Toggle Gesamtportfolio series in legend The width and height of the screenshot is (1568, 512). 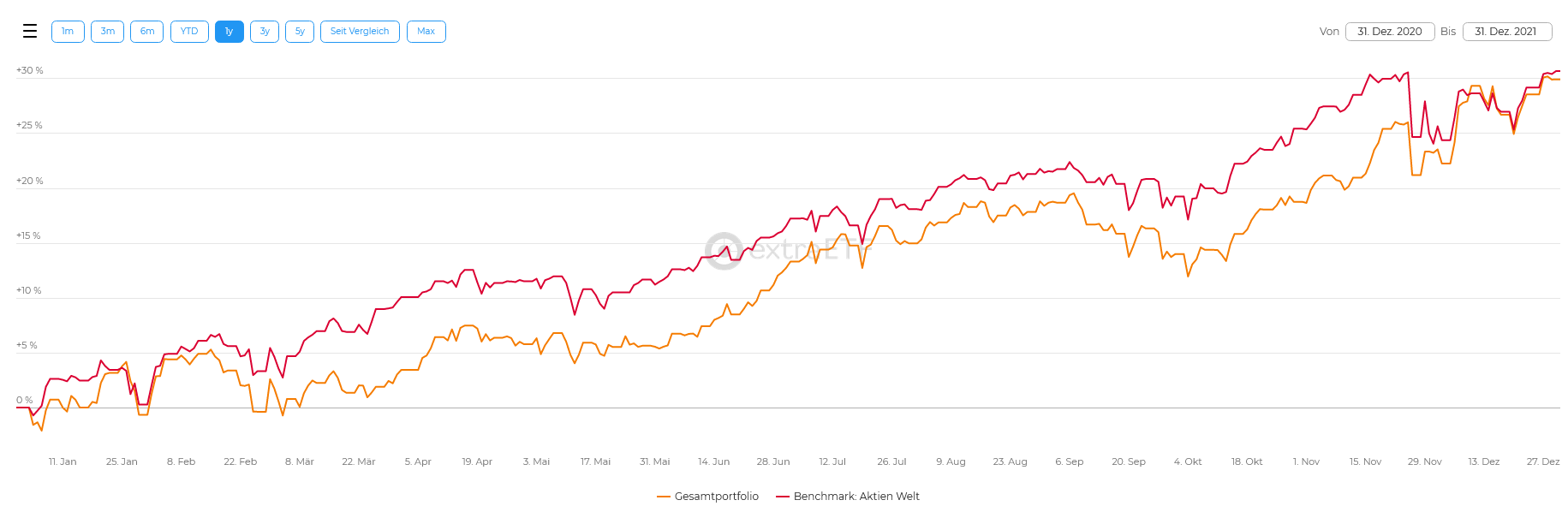click(716, 497)
